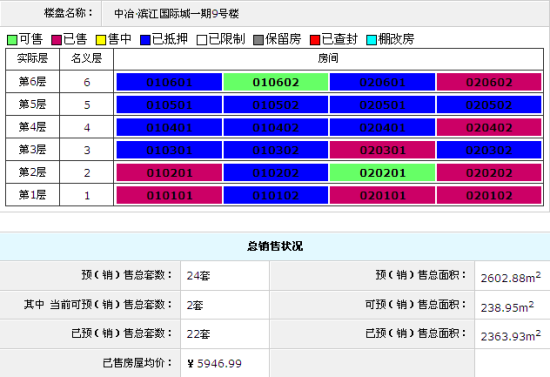Click the 第3层 floor row label
550x377 pixels.
click(32, 150)
